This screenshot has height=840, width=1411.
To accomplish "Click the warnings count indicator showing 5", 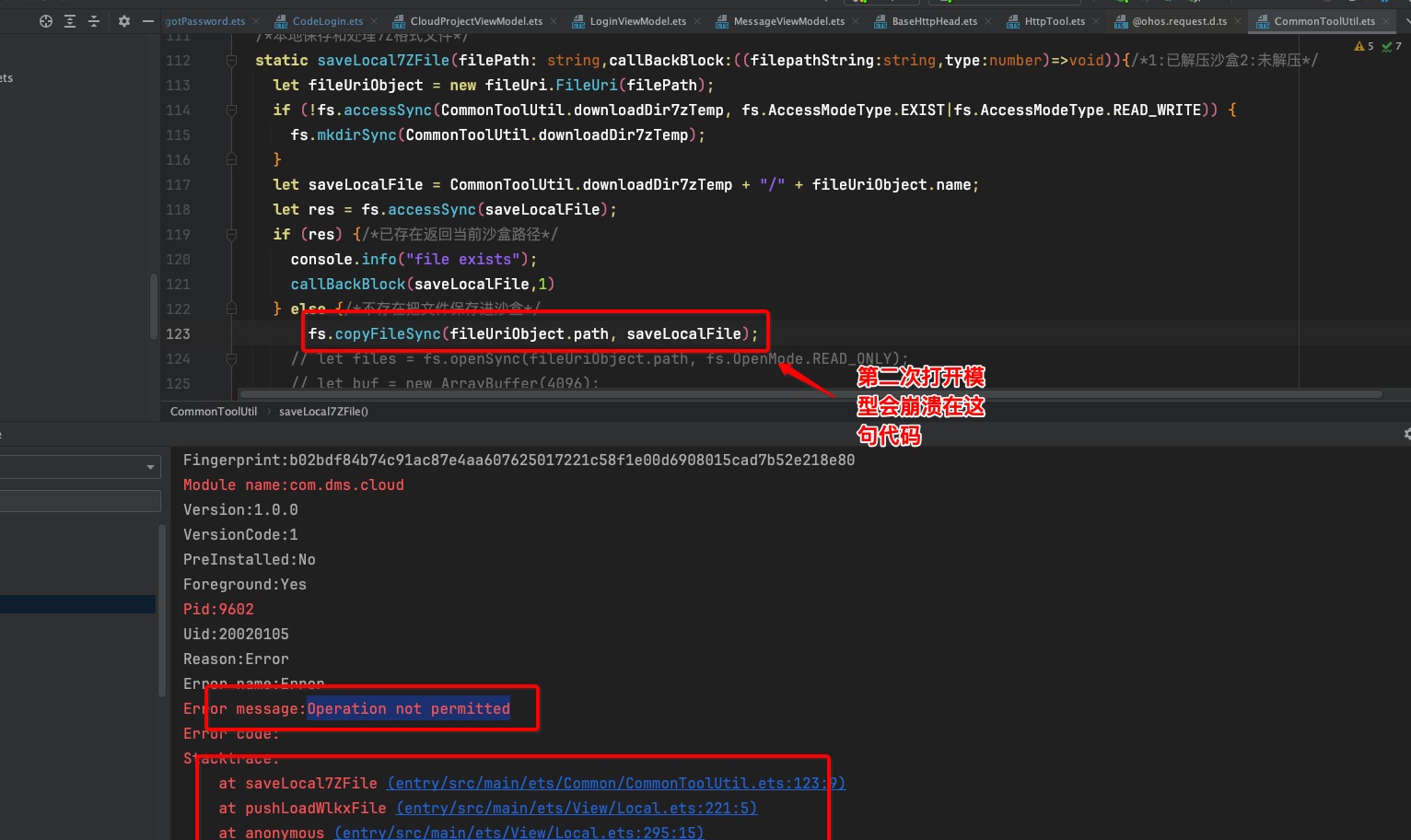I will (x=1364, y=46).
